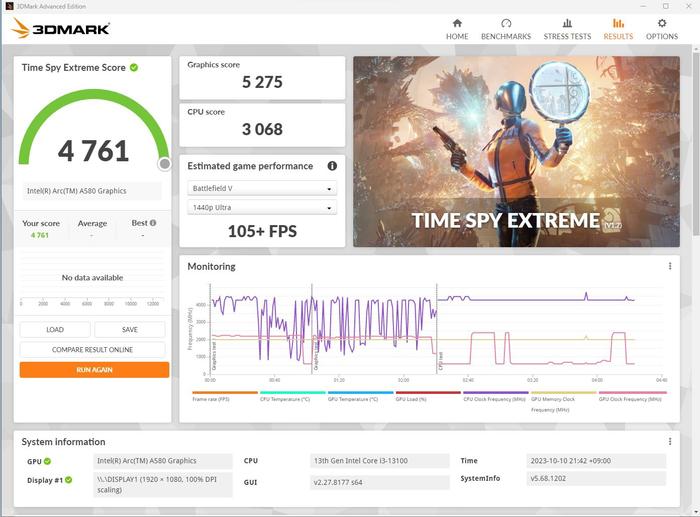Click the Monitoring heading
The height and width of the screenshot is (517, 700).
click(211, 267)
